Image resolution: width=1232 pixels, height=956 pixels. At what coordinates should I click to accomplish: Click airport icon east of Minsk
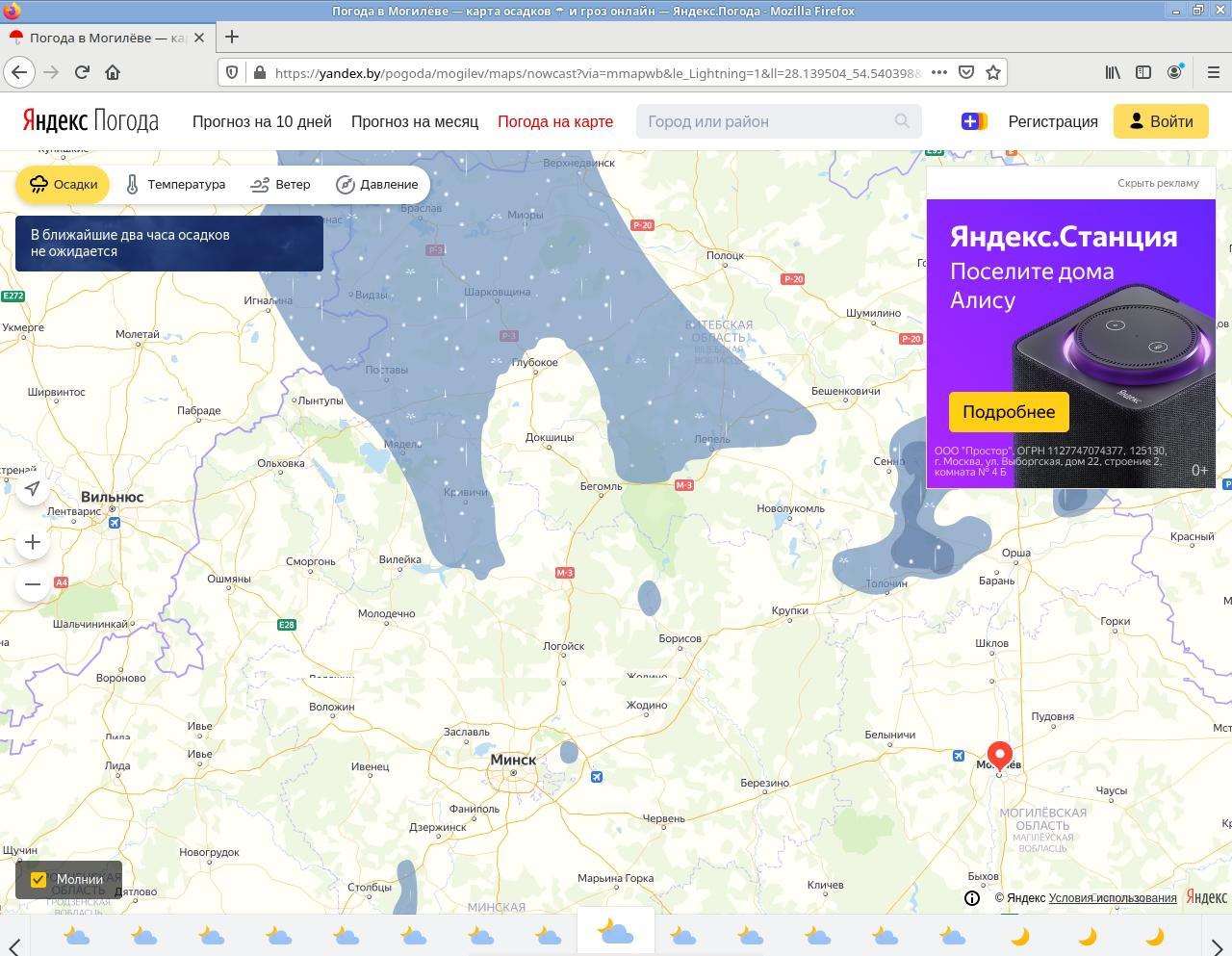[x=597, y=777]
